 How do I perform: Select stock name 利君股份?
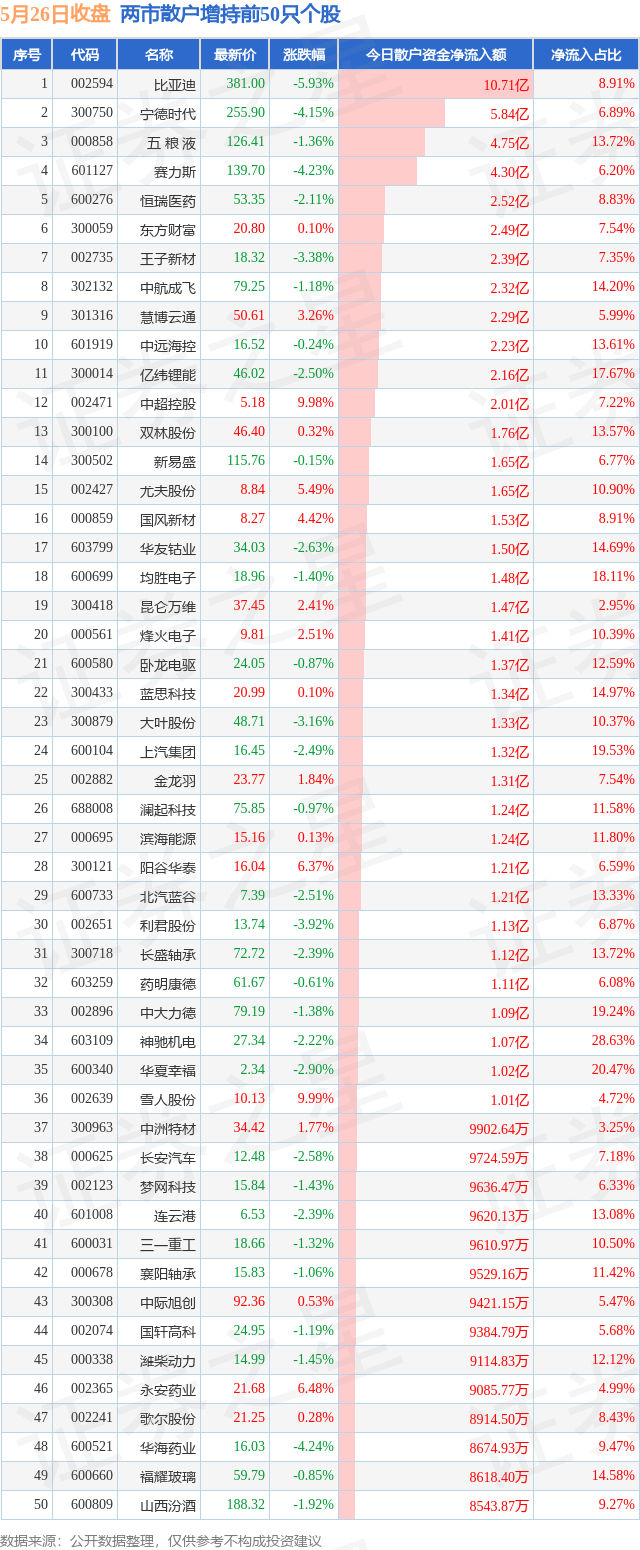168,926
